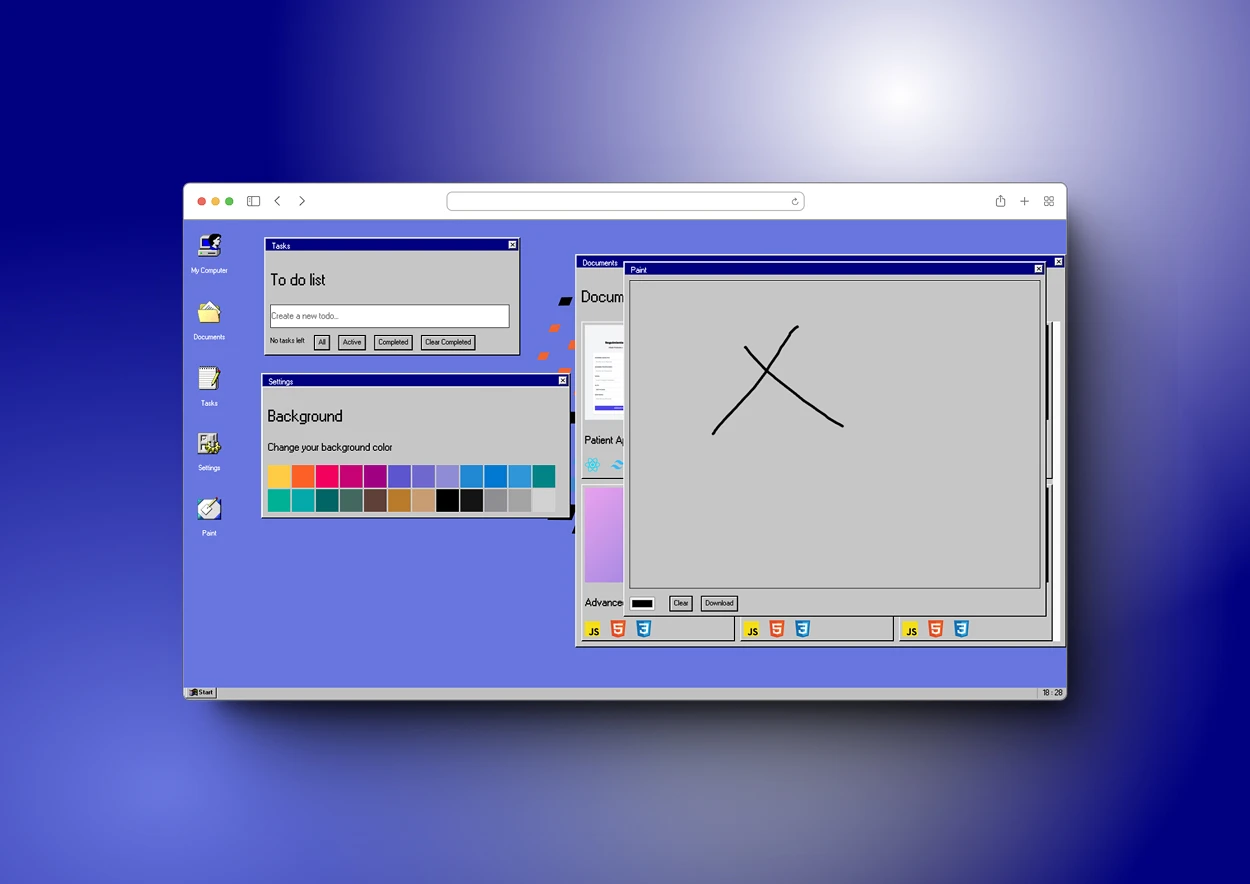This screenshot has height=884, width=1250.
Task: Open Settings from the desktop
Action: [208, 445]
